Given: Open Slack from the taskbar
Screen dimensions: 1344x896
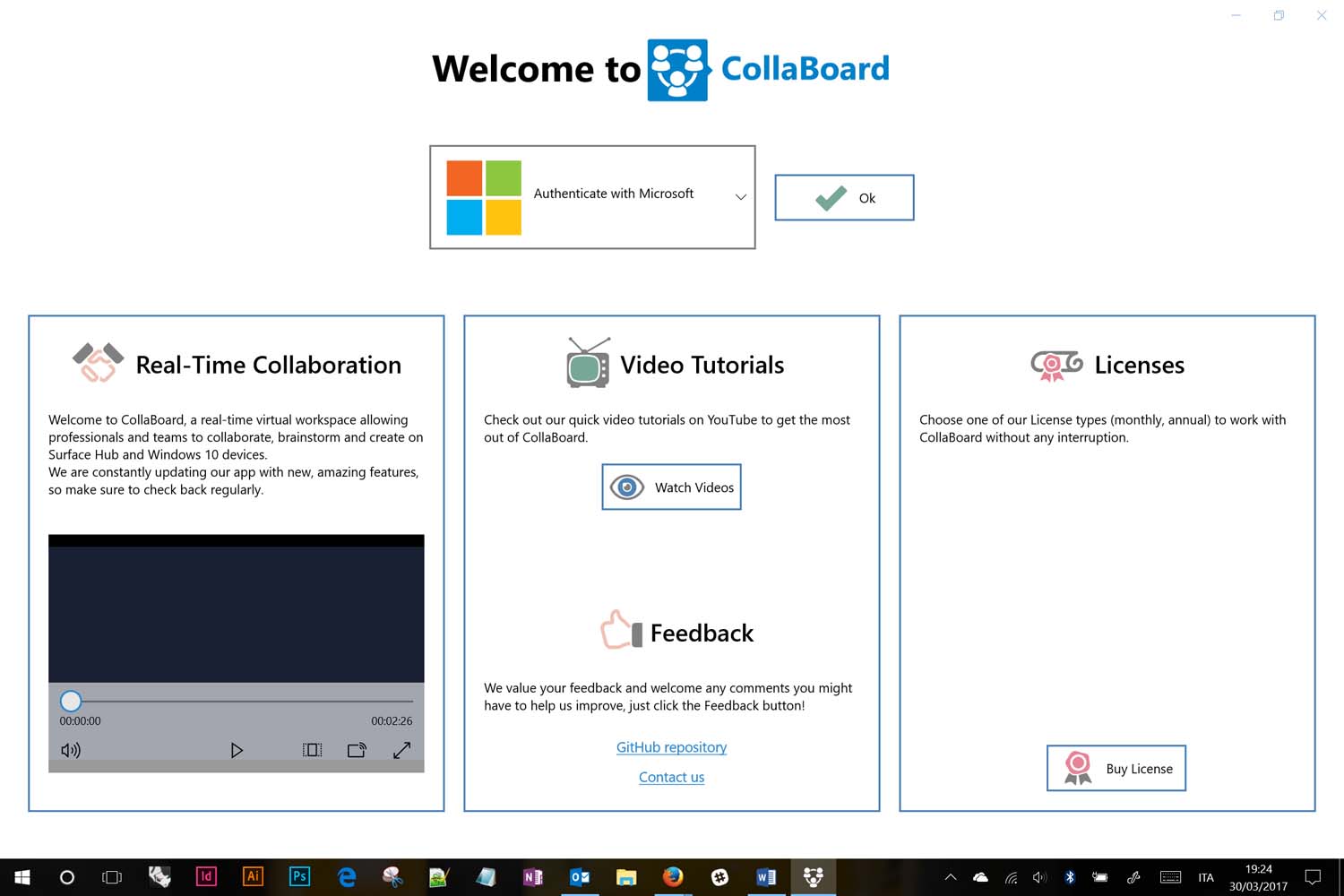Looking at the screenshot, I should [719, 877].
